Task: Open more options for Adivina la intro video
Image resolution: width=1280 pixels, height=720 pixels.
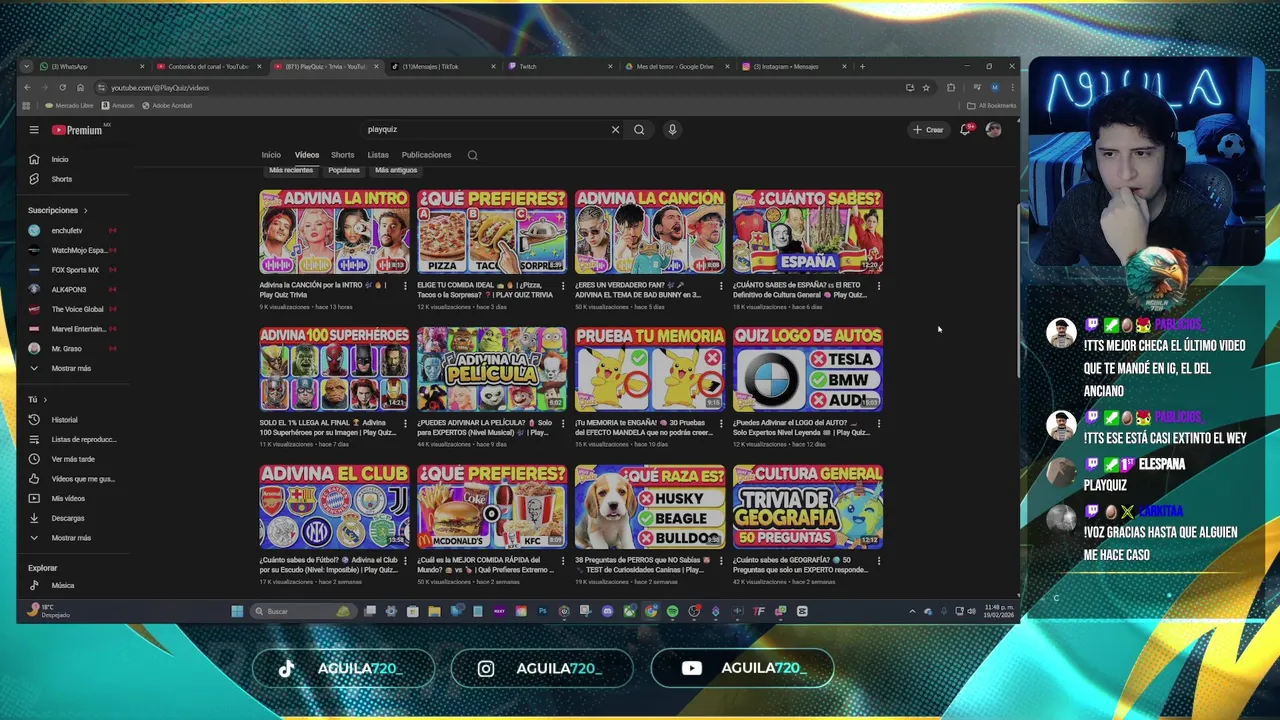Action: pyautogui.click(x=405, y=286)
